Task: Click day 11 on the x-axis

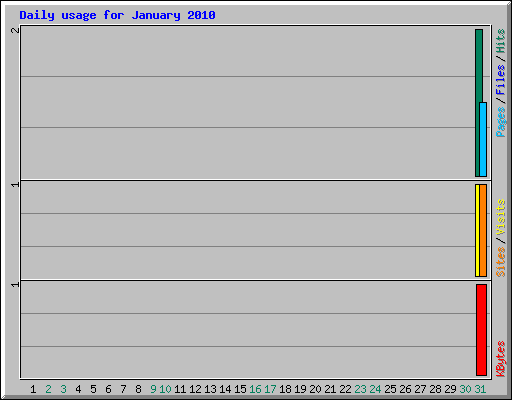Action: click(180, 389)
